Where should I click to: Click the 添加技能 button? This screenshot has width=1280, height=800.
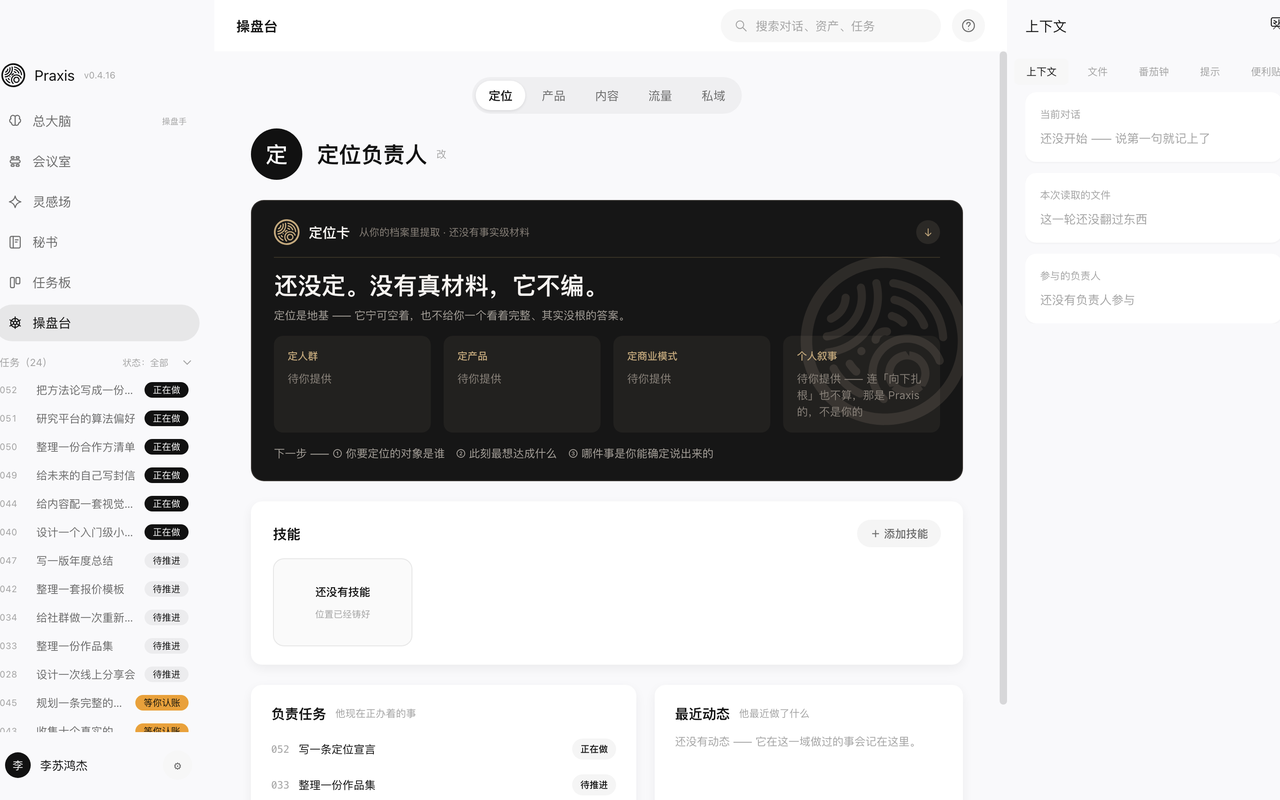[x=899, y=534]
